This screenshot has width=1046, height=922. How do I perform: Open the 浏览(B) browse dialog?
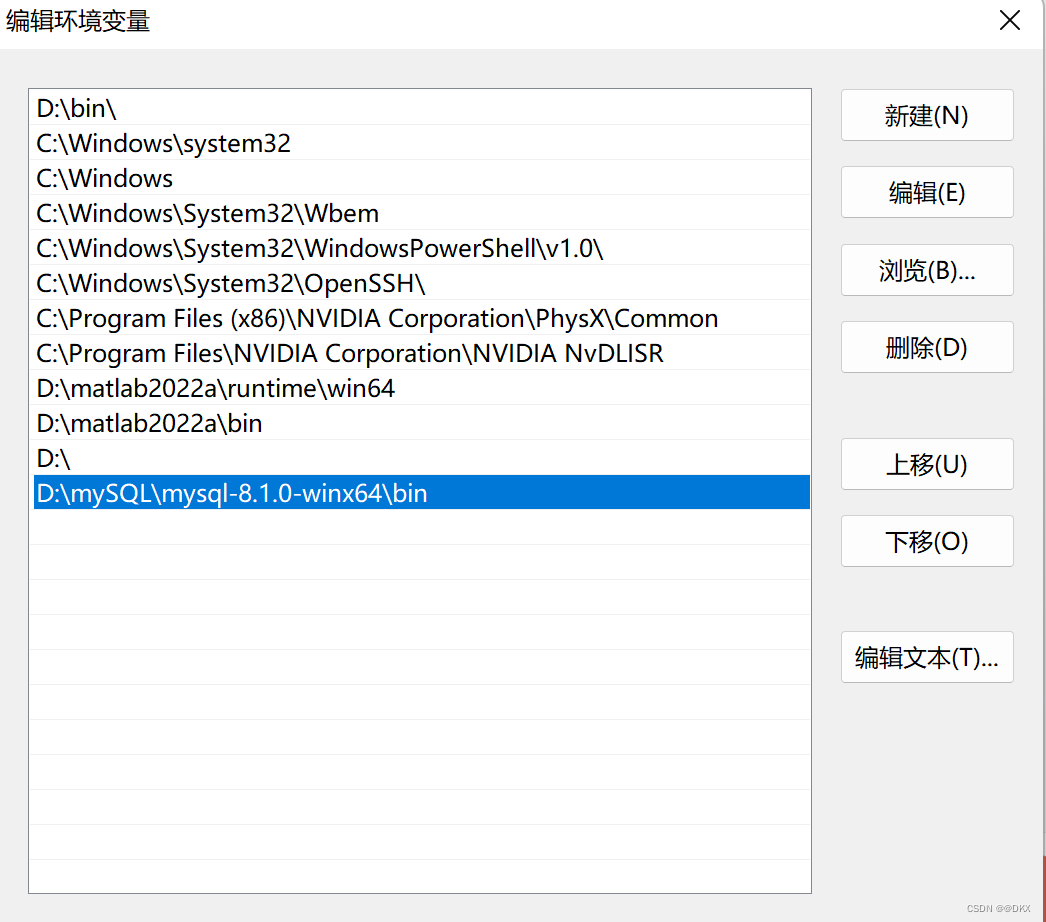click(x=926, y=270)
